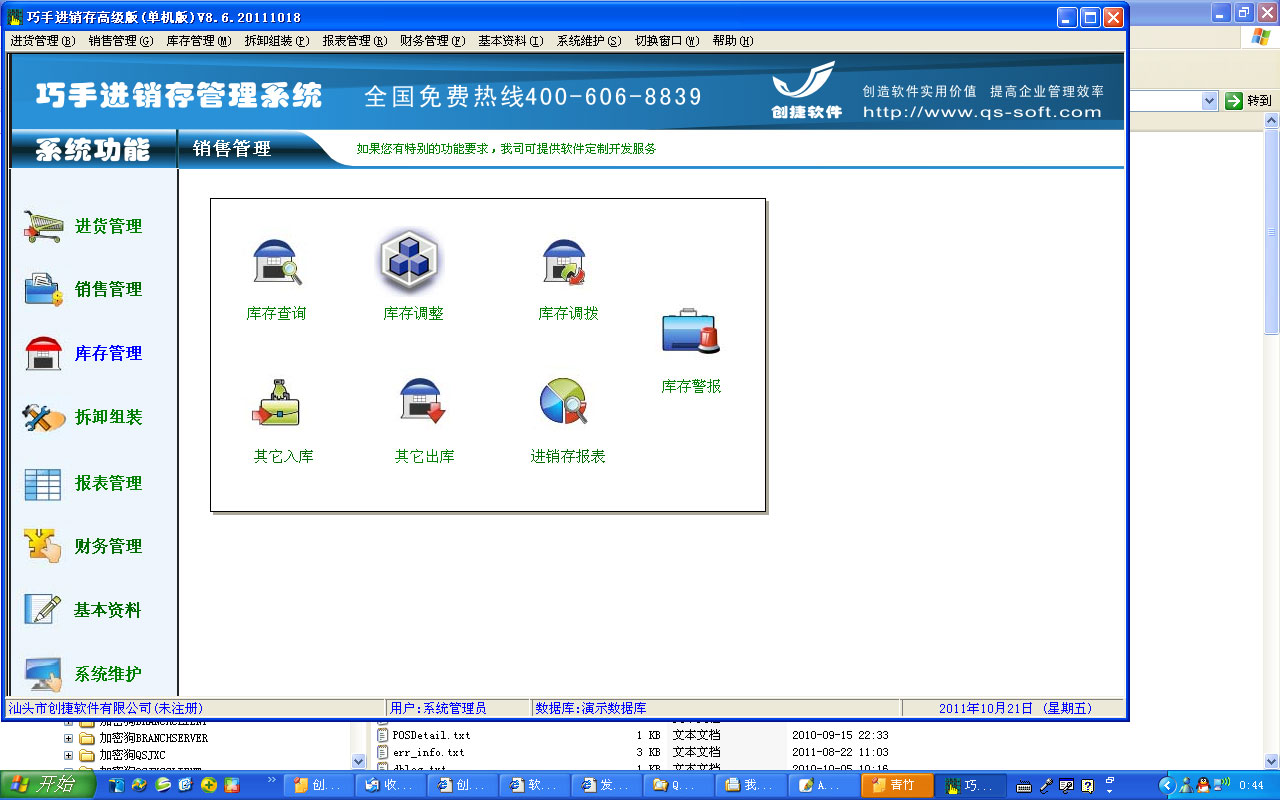Open the 库存调拨 inventory transfer icon
The height and width of the screenshot is (800, 1280).
[x=565, y=263]
